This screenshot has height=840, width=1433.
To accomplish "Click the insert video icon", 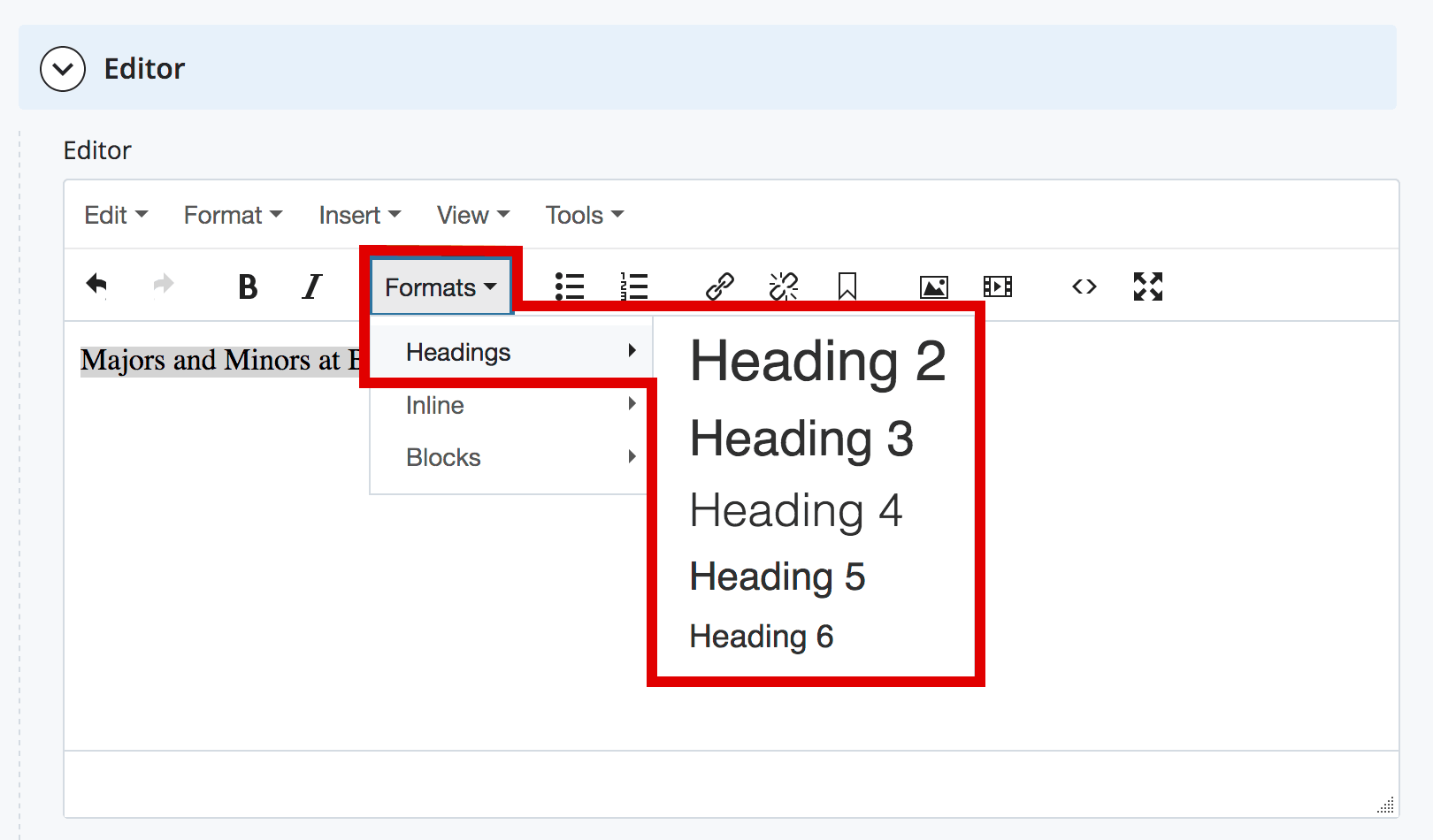I will (x=997, y=286).
